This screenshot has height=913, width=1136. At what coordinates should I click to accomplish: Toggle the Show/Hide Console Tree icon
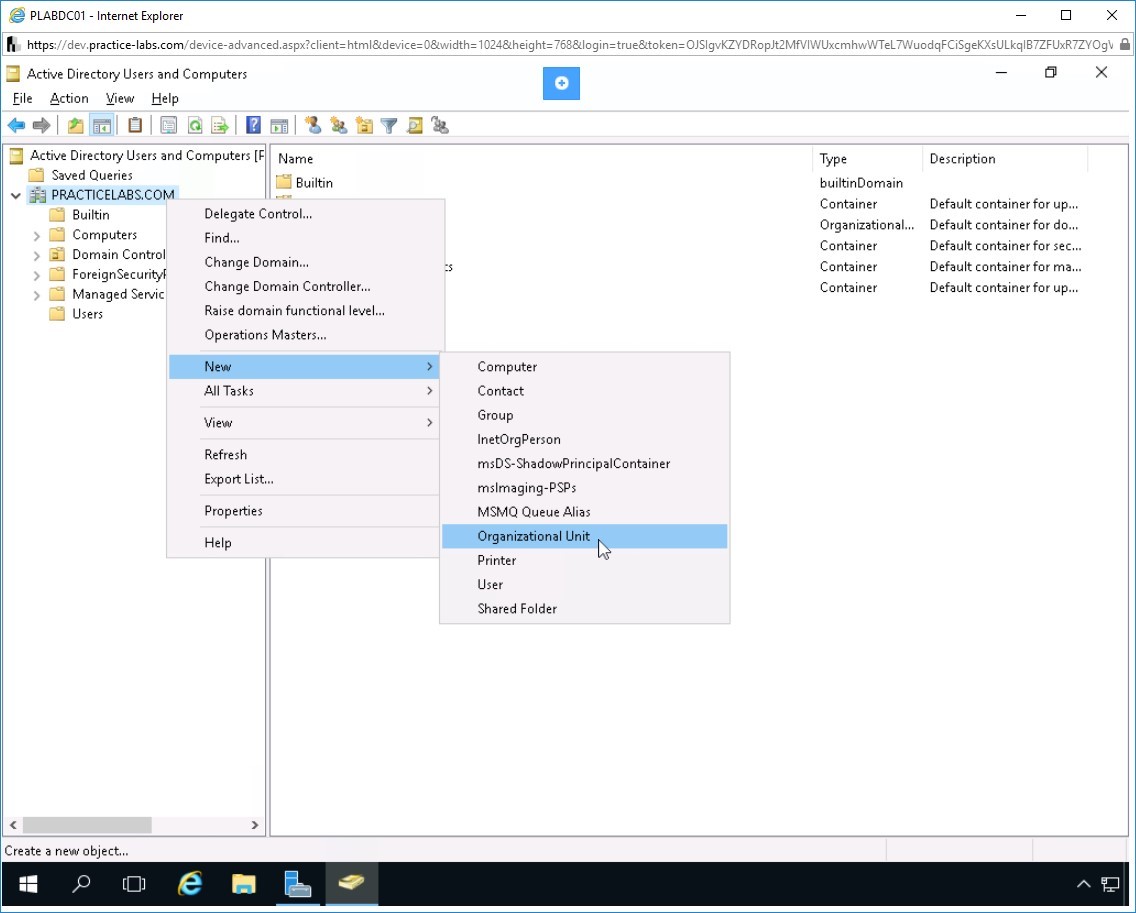pyautogui.click(x=101, y=125)
